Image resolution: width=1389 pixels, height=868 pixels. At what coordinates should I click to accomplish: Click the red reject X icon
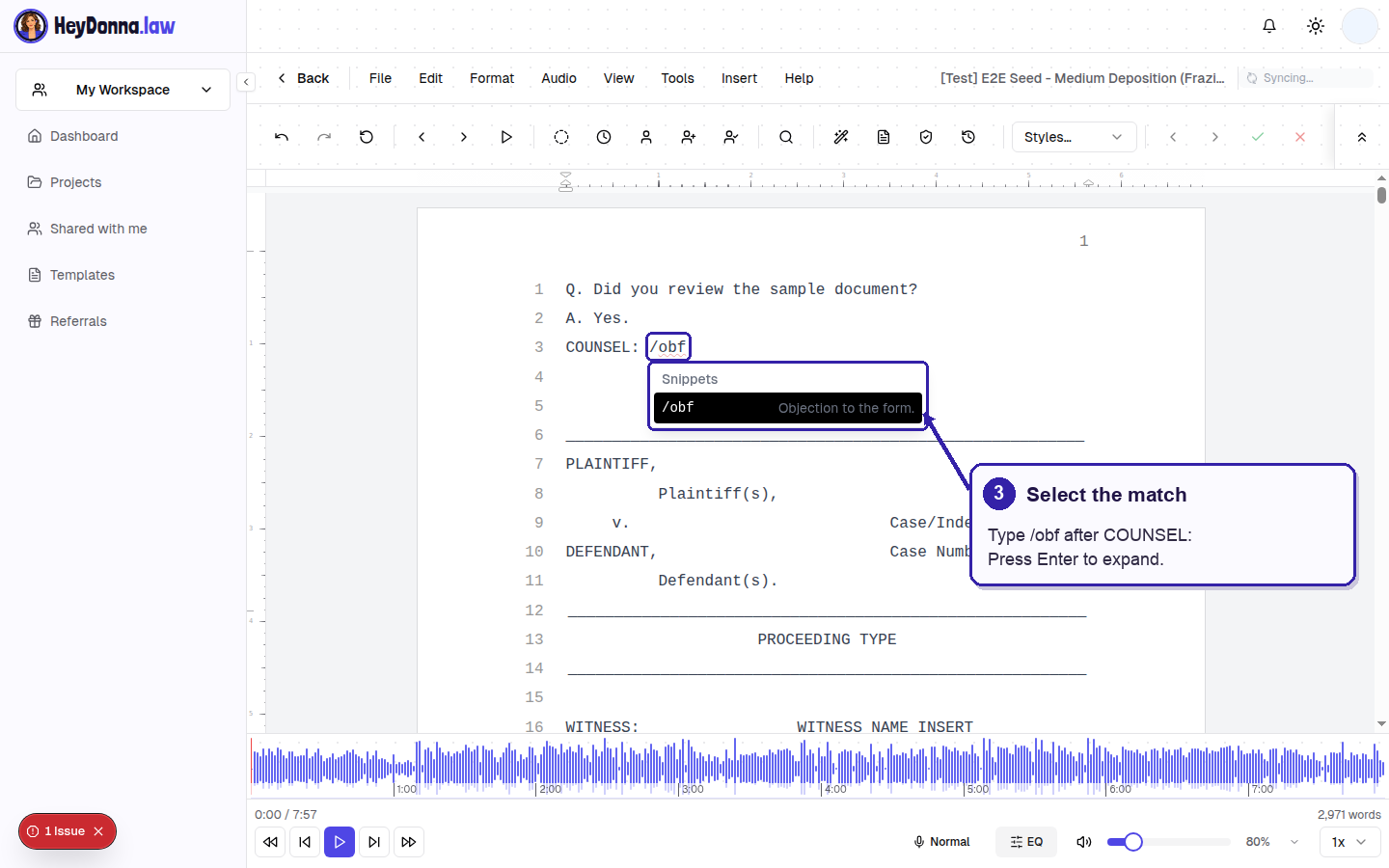(x=1300, y=137)
